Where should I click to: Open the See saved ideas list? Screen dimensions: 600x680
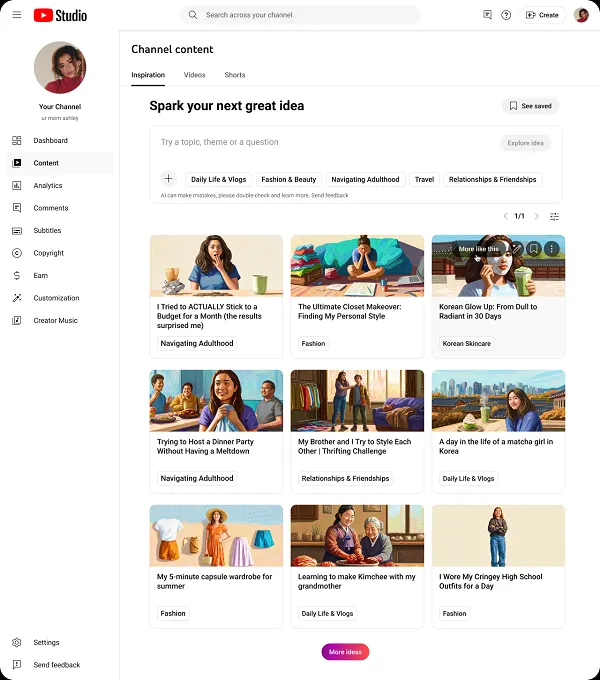click(x=530, y=106)
